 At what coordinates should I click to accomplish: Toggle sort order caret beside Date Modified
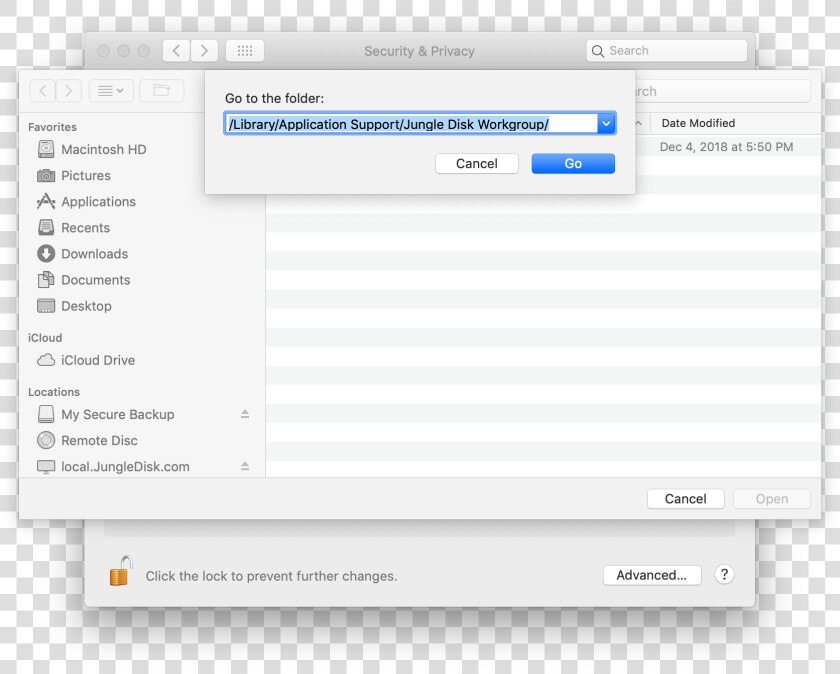click(639, 123)
